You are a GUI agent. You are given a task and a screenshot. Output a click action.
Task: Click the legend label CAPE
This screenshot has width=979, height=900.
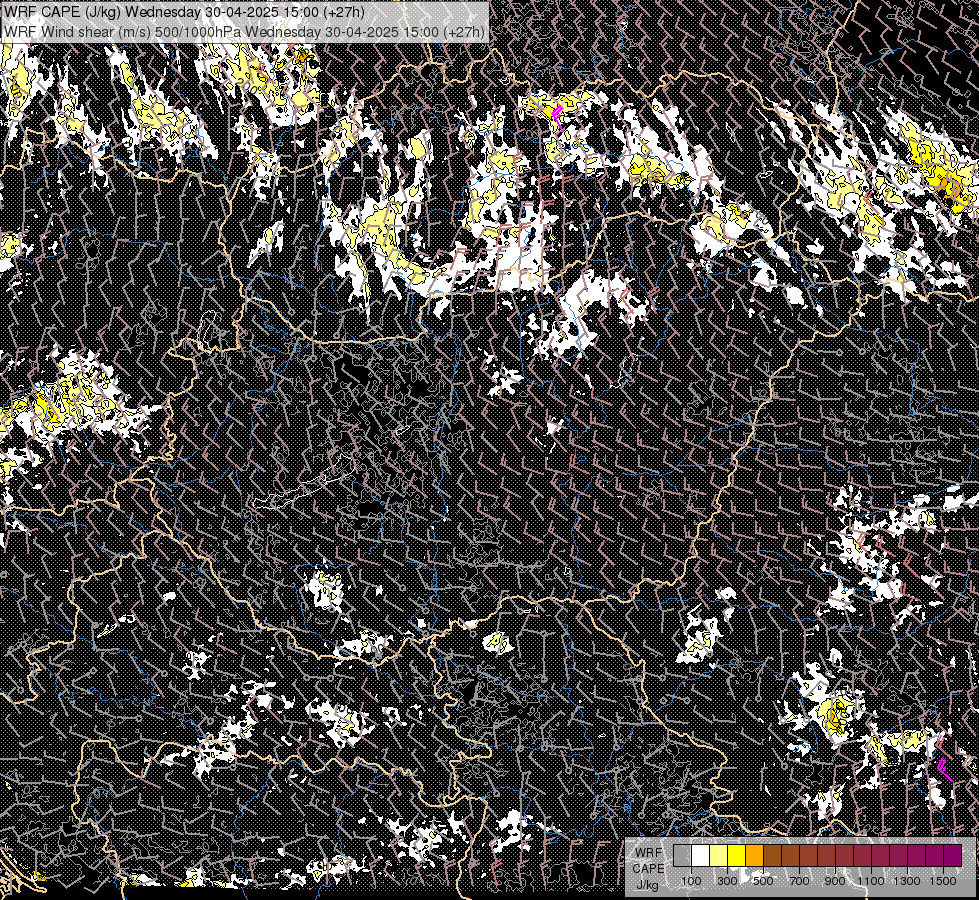point(648,868)
